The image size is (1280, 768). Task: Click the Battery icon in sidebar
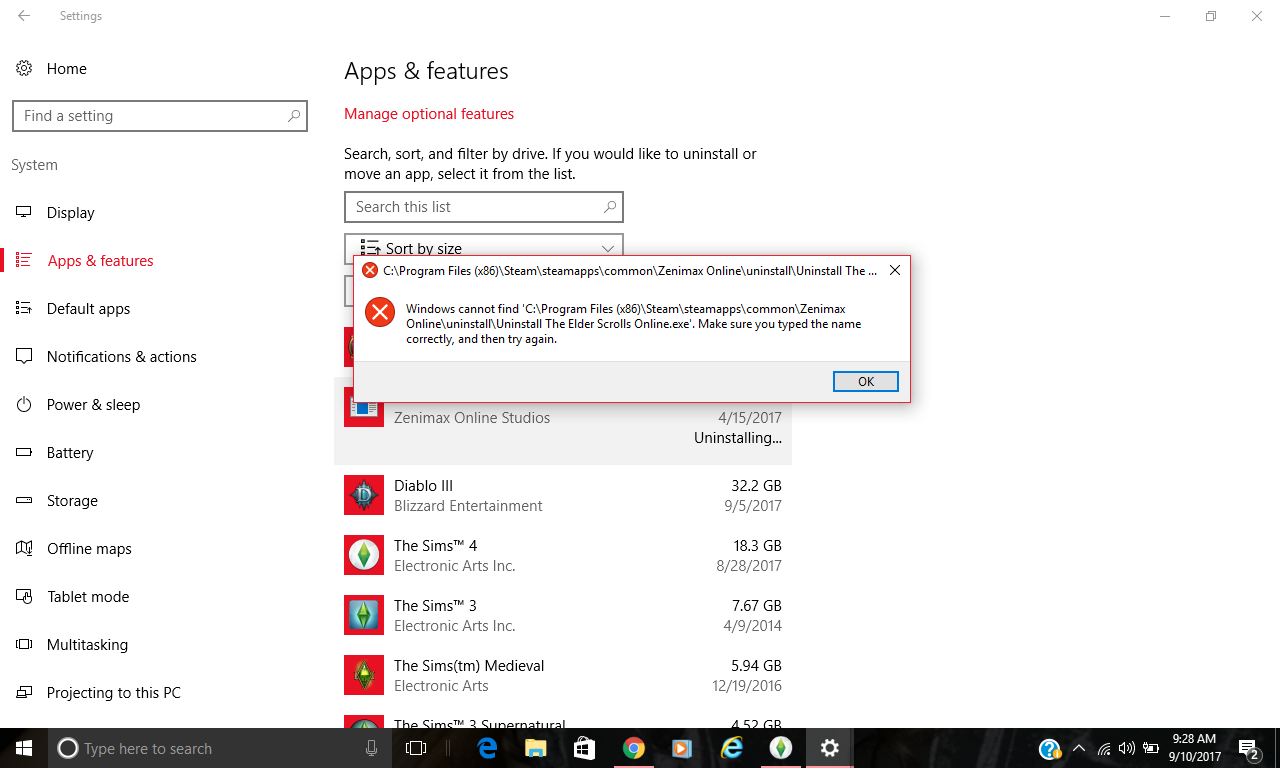click(25, 453)
